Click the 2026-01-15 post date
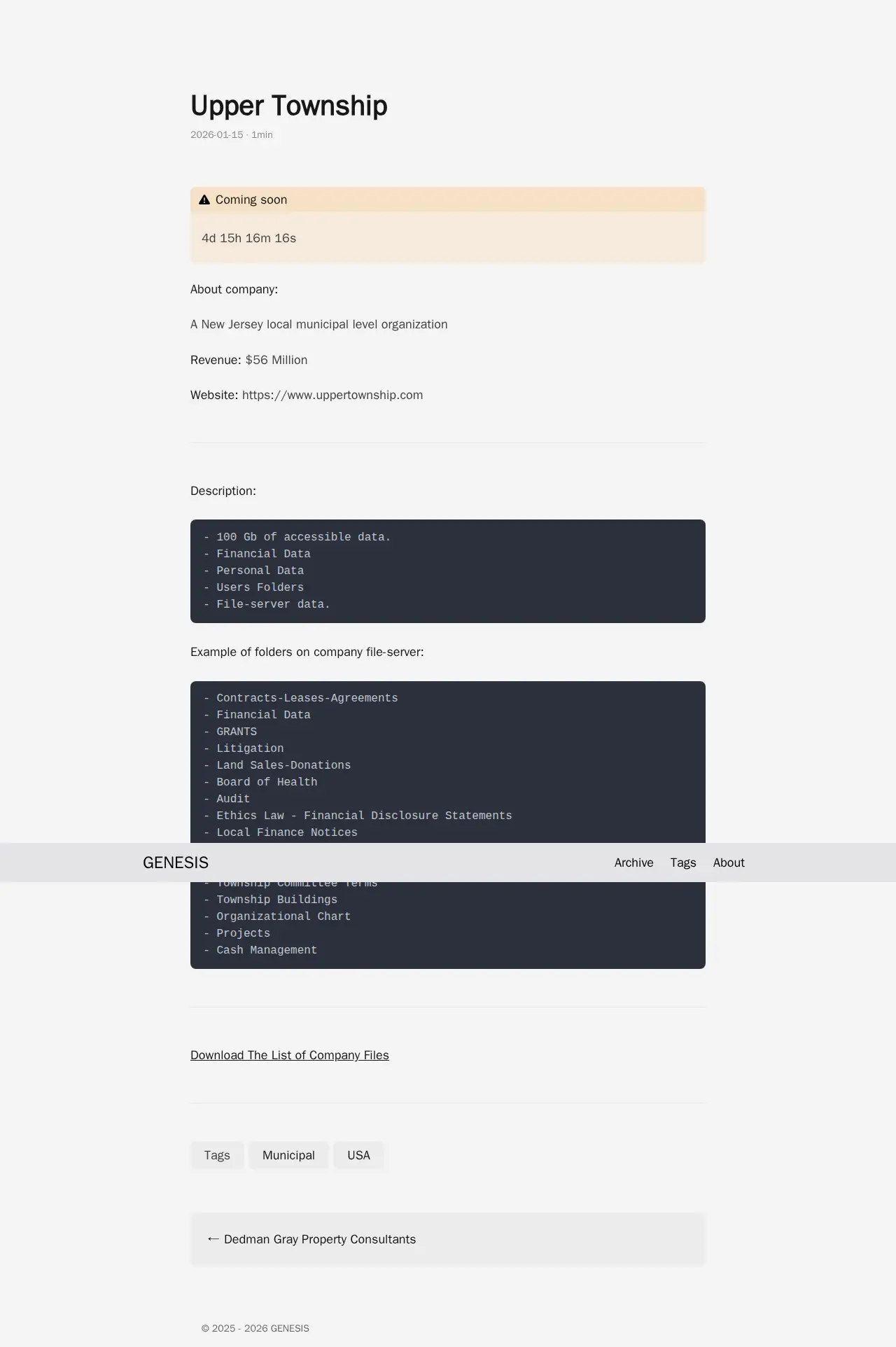The width and height of the screenshot is (896, 1347). click(217, 134)
